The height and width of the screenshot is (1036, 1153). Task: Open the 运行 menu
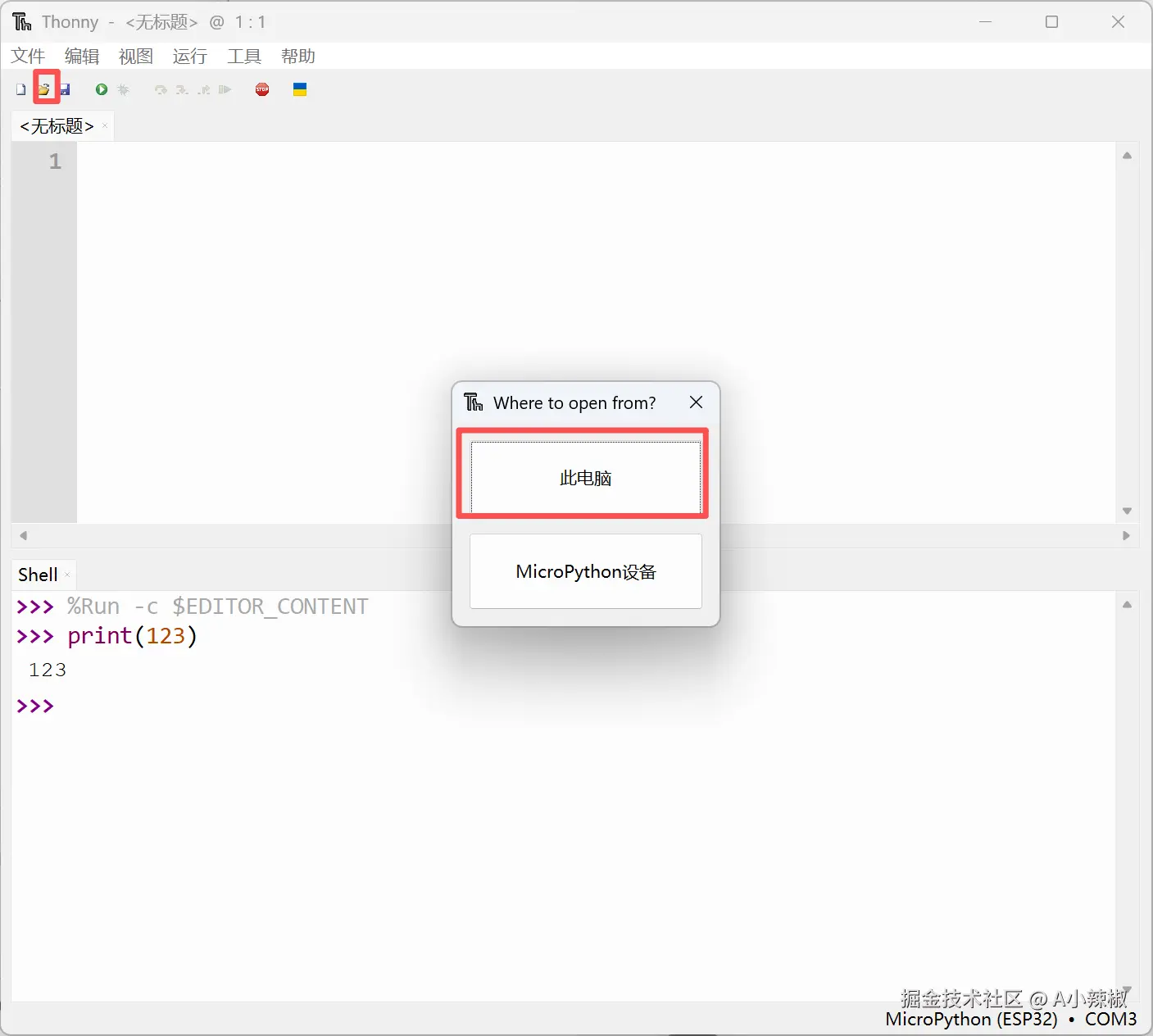click(x=190, y=56)
